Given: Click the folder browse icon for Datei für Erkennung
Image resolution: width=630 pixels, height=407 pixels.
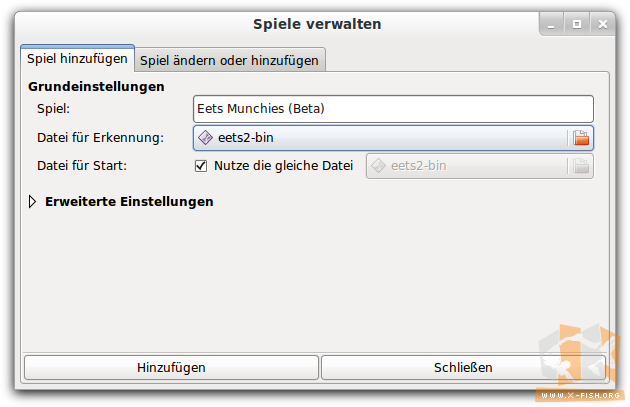Looking at the screenshot, I should (x=581, y=138).
